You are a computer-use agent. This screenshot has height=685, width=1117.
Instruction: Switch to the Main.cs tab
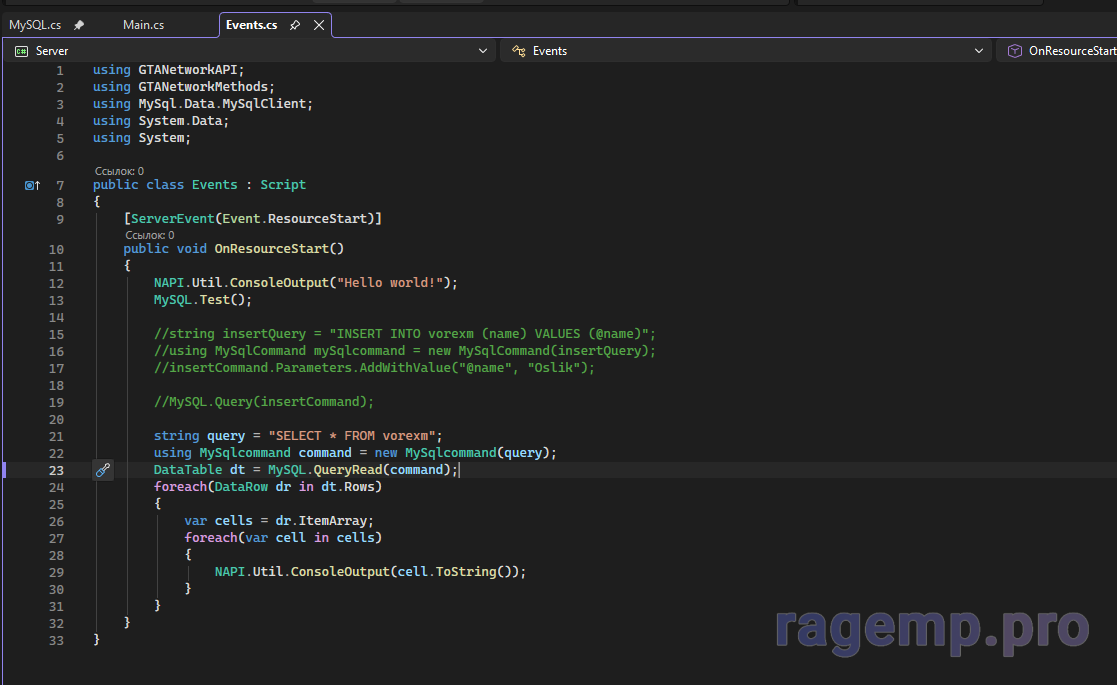pyautogui.click(x=143, y=25)
